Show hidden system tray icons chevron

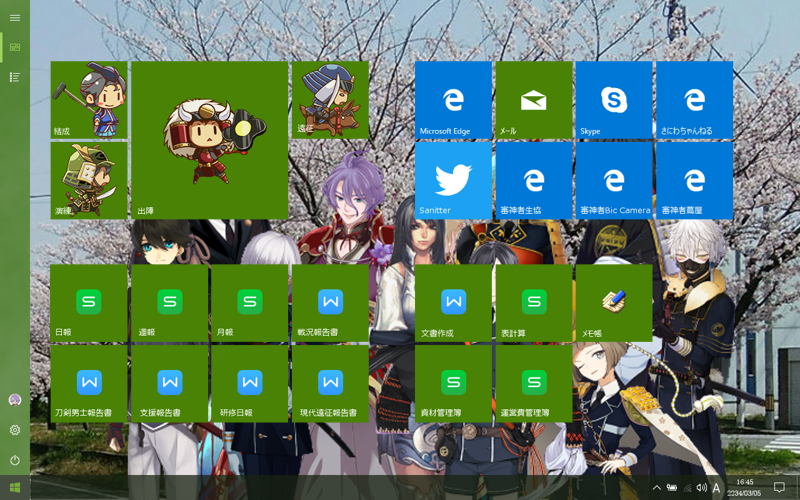[656, 488]
